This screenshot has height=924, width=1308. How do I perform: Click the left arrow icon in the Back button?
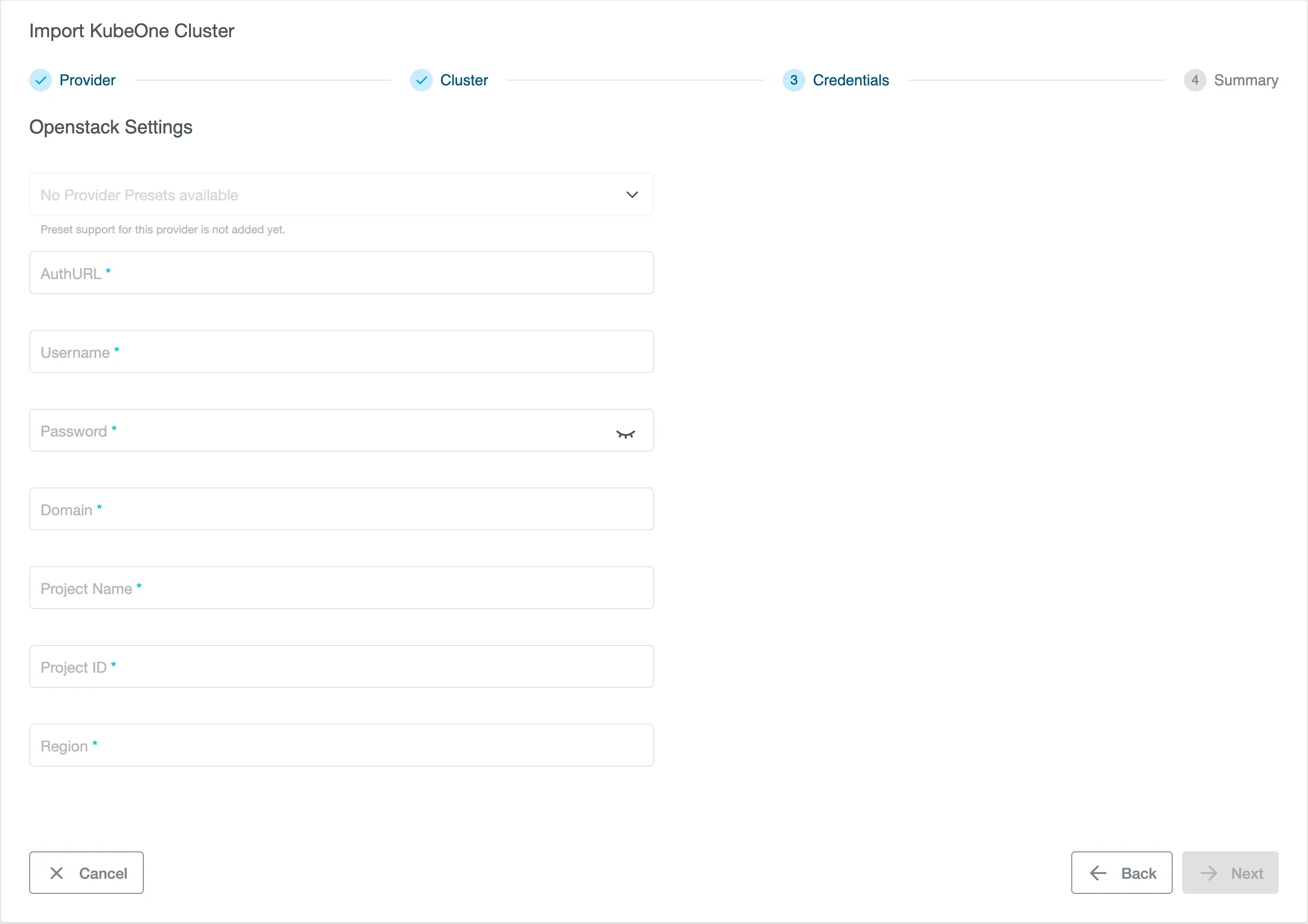(x=1098, y=873)
